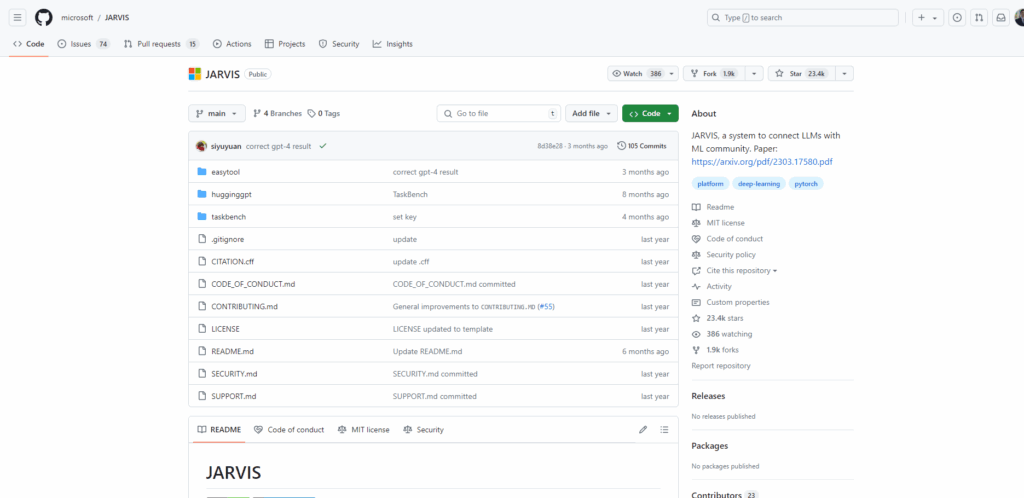This screenshot has height=498, width=1024.
Task: Open the Security tab in repo nav
Action: (339, 44)
